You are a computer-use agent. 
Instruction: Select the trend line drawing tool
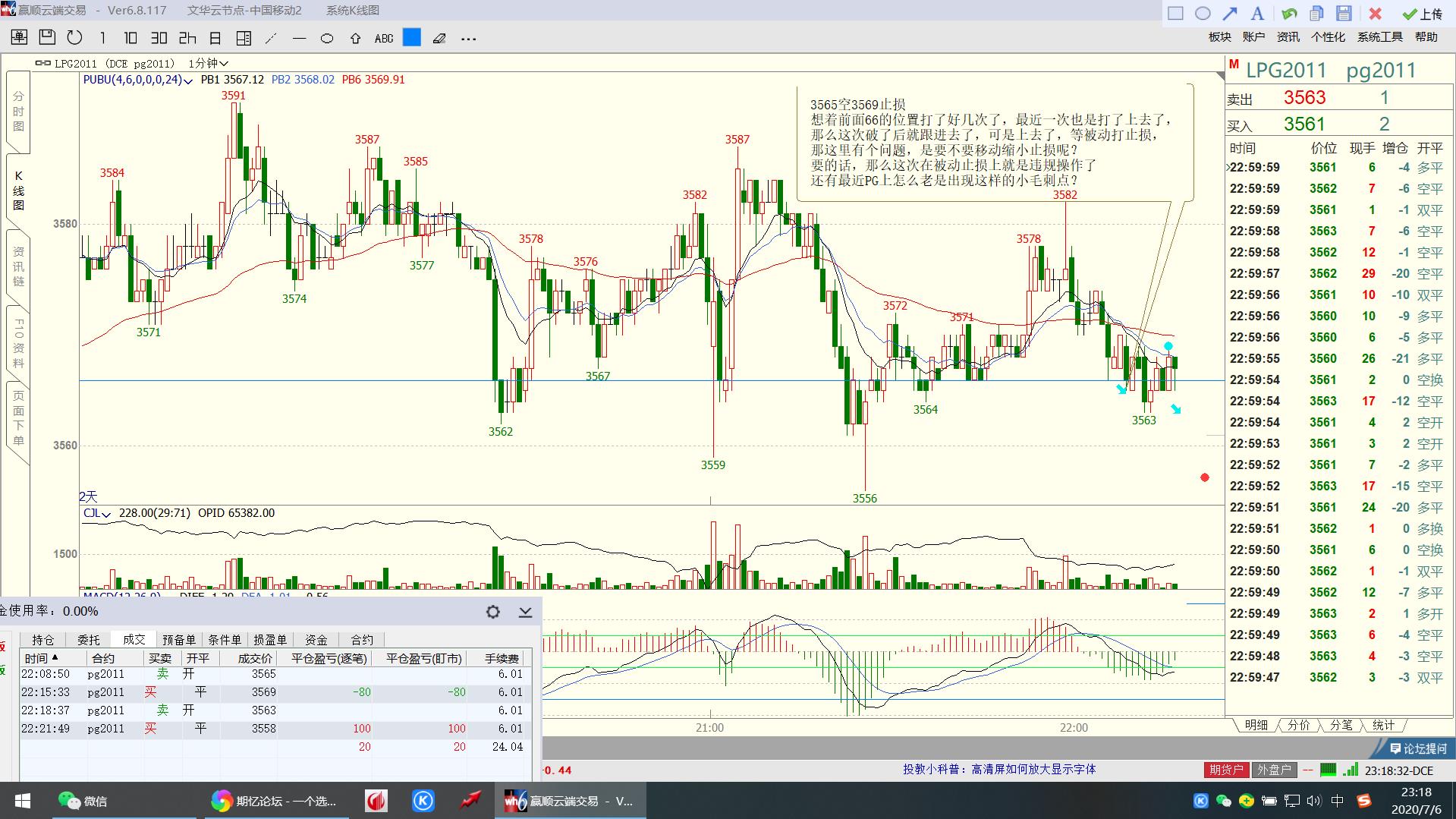tap(271, 38)
